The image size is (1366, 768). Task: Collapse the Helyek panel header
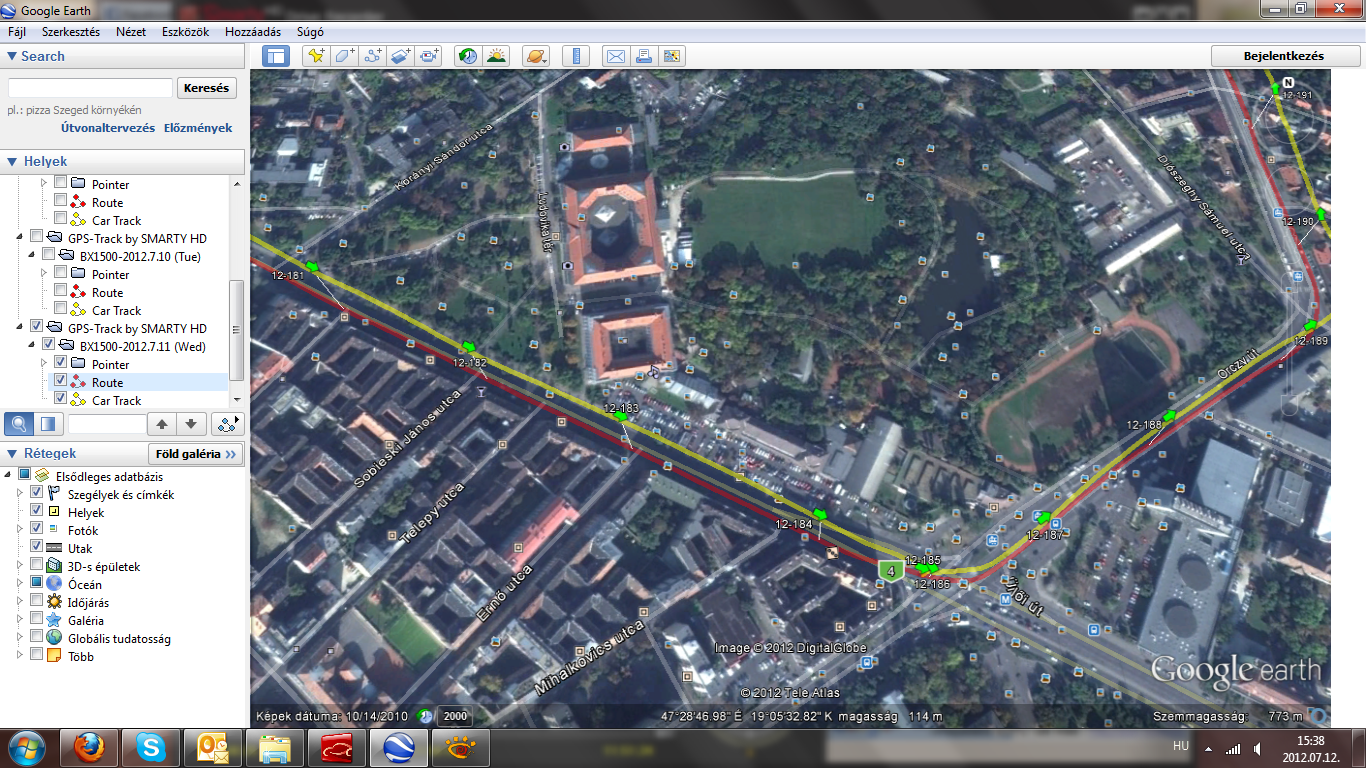[12, 161]
